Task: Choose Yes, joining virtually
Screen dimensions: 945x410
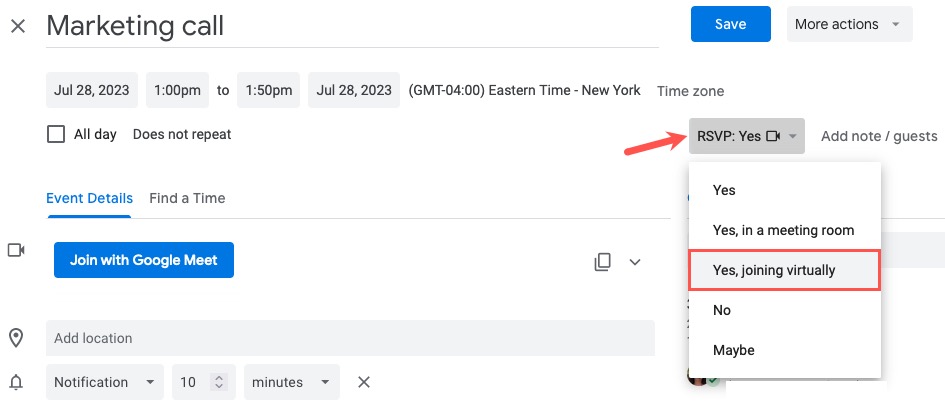Action: pyautogui.click(x=785, y=270)
